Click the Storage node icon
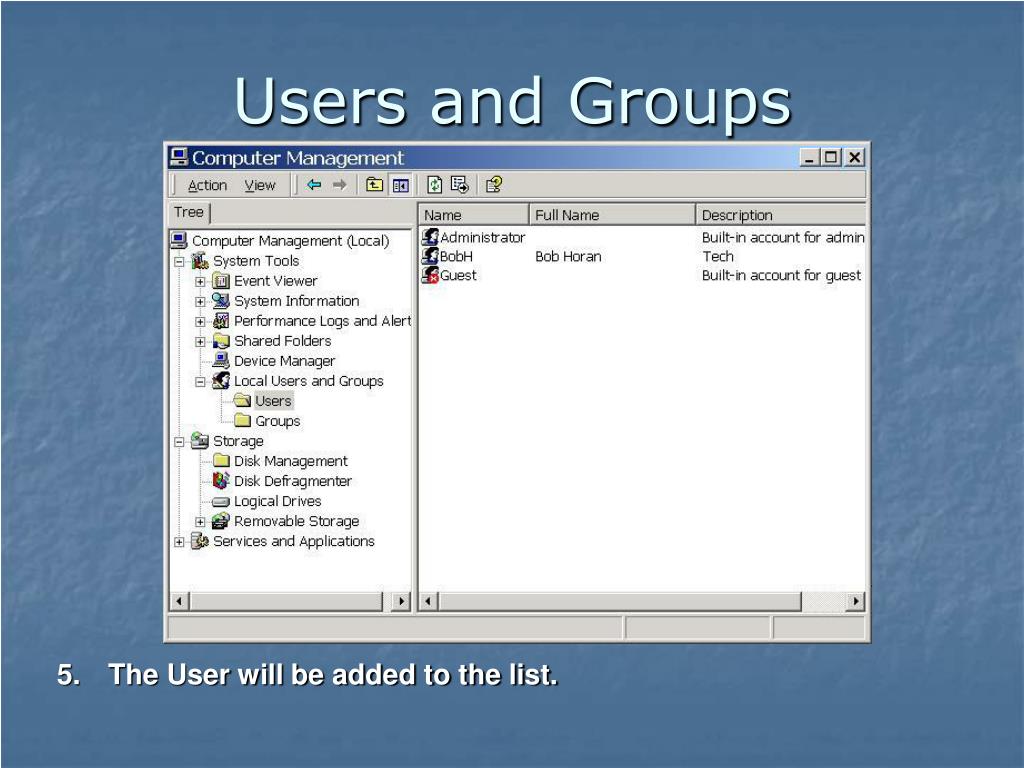The height and width of the screenshot is (768, 1024). point(200,441)
